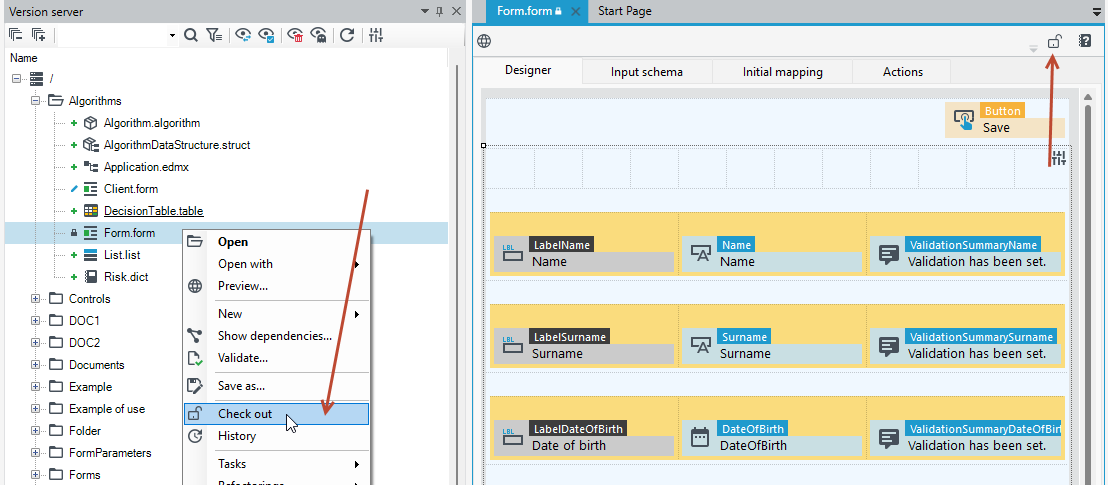Screen dimensions: 1108x485
Task: Select Risk.dict in the tree
Action: click(x=126, y=276)
